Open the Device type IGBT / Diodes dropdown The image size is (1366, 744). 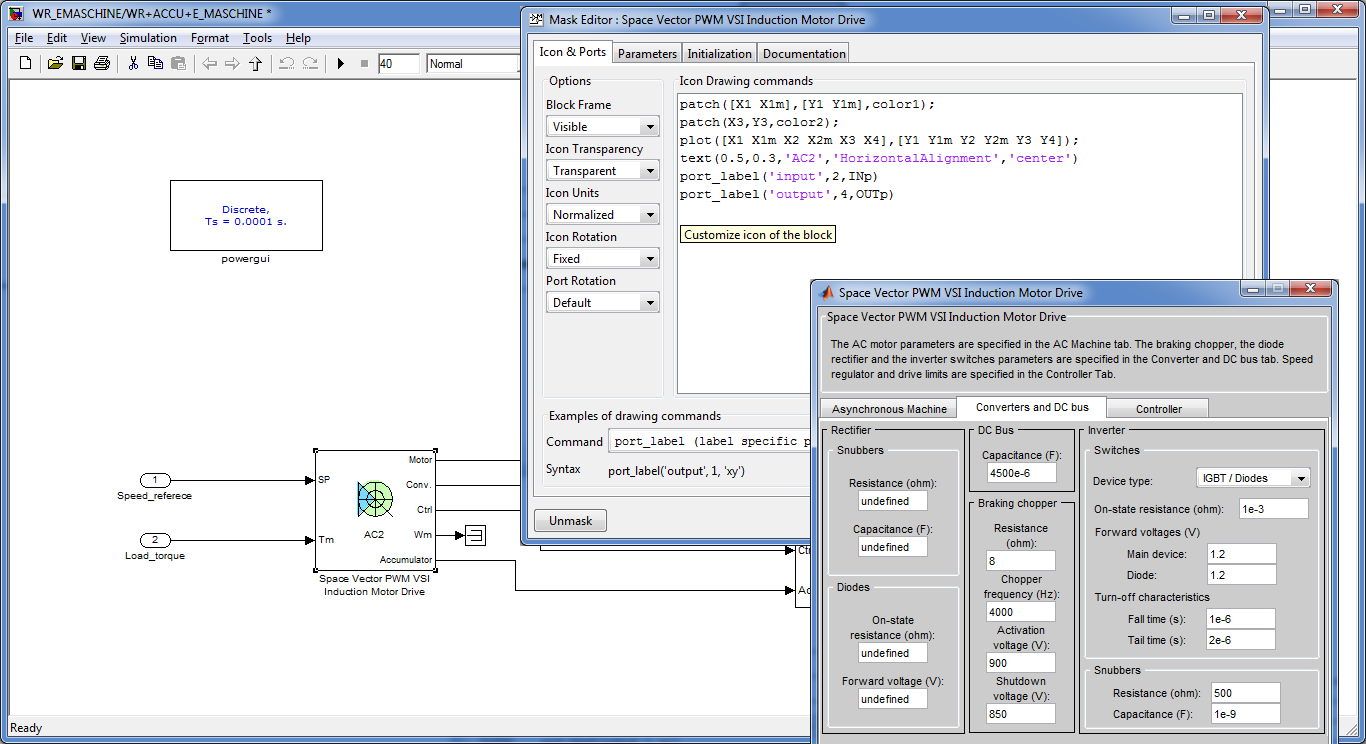tap(1253, 479)
